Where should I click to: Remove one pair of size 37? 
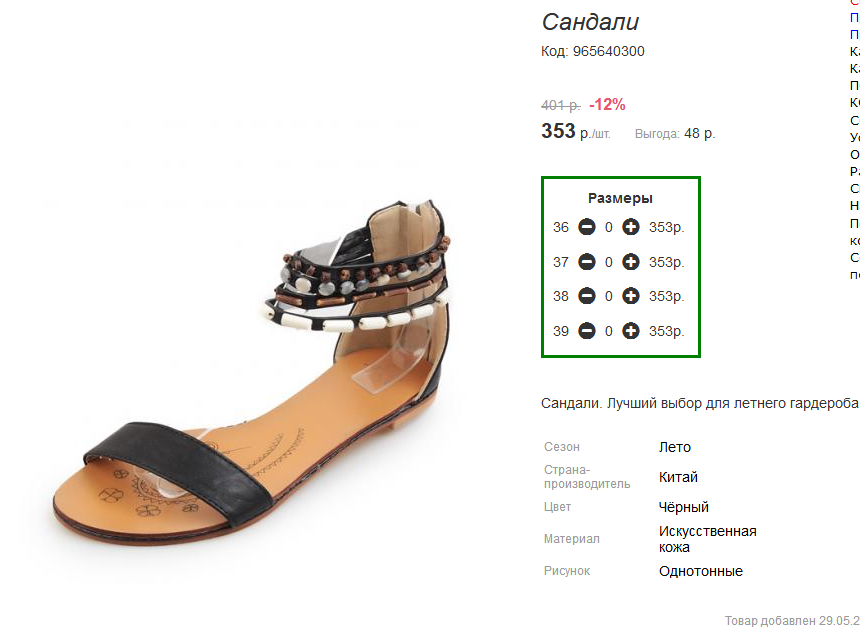(587, 262)
